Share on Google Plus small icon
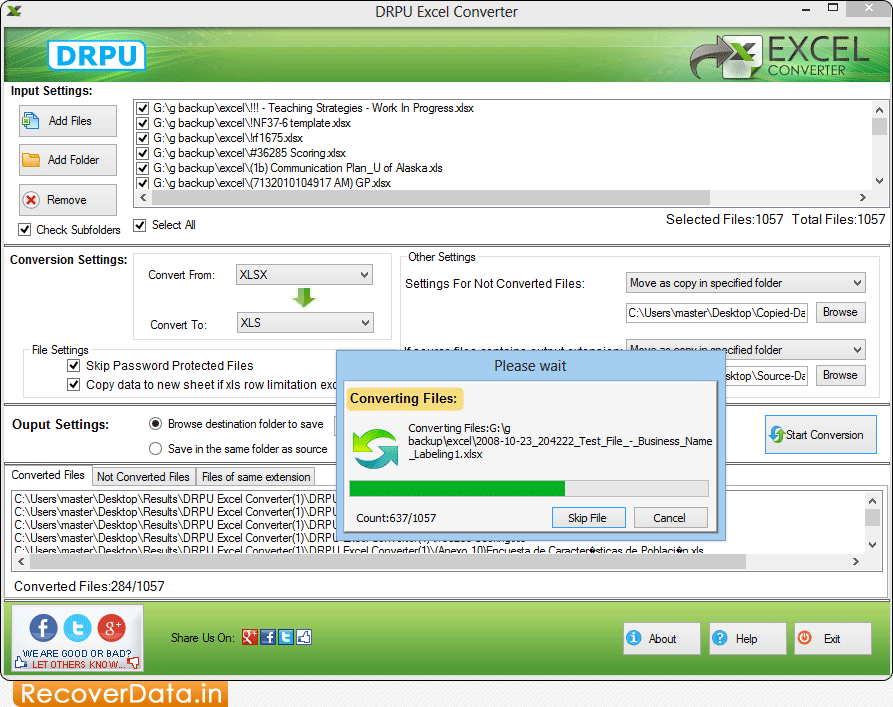Viewport: 893px width, 707px height. (x=249, y=637)
